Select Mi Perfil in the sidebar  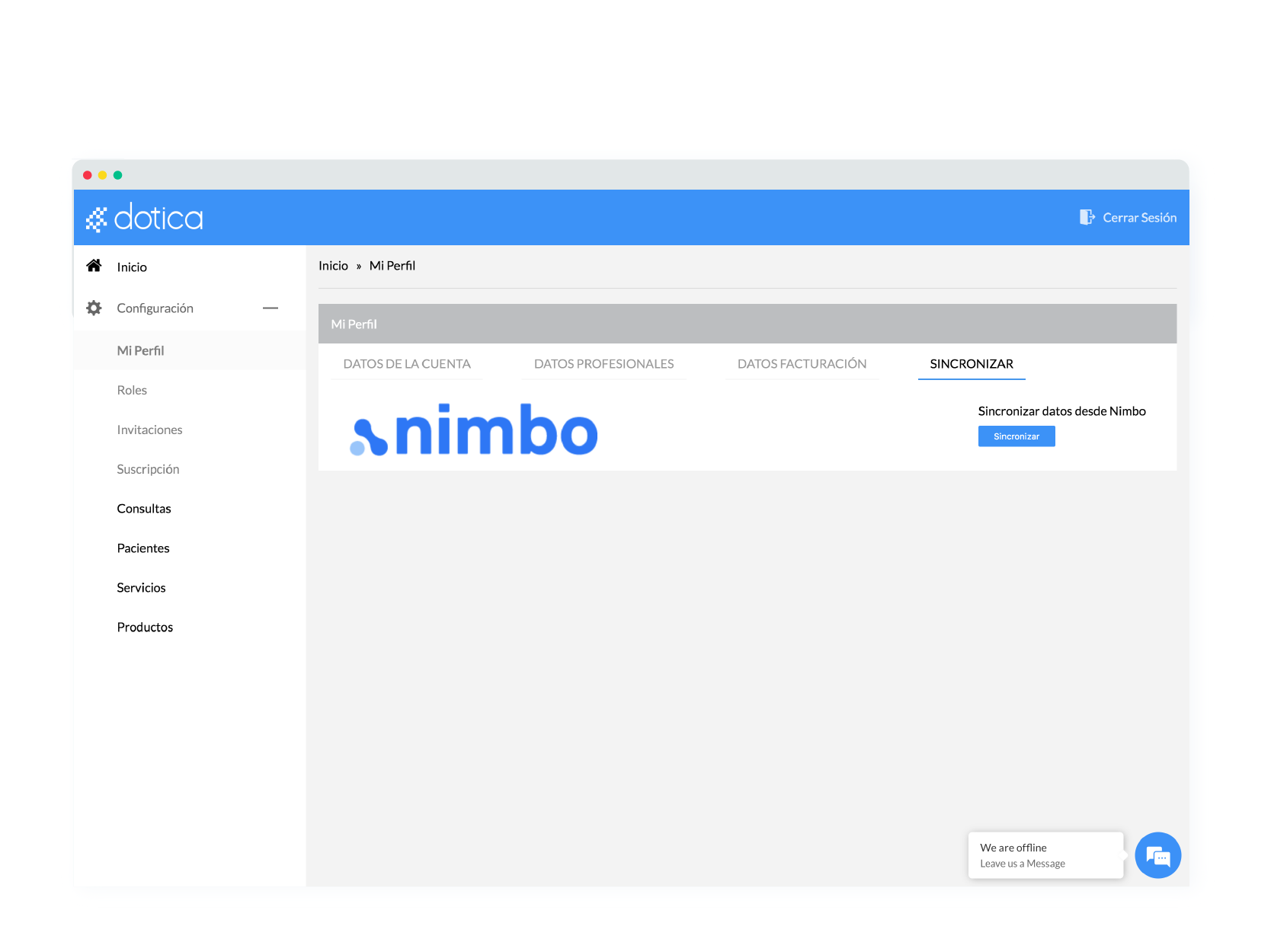point(140,351)
